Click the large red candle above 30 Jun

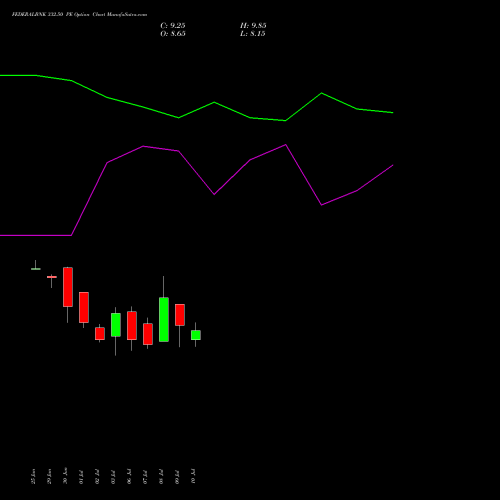(68, 287)
